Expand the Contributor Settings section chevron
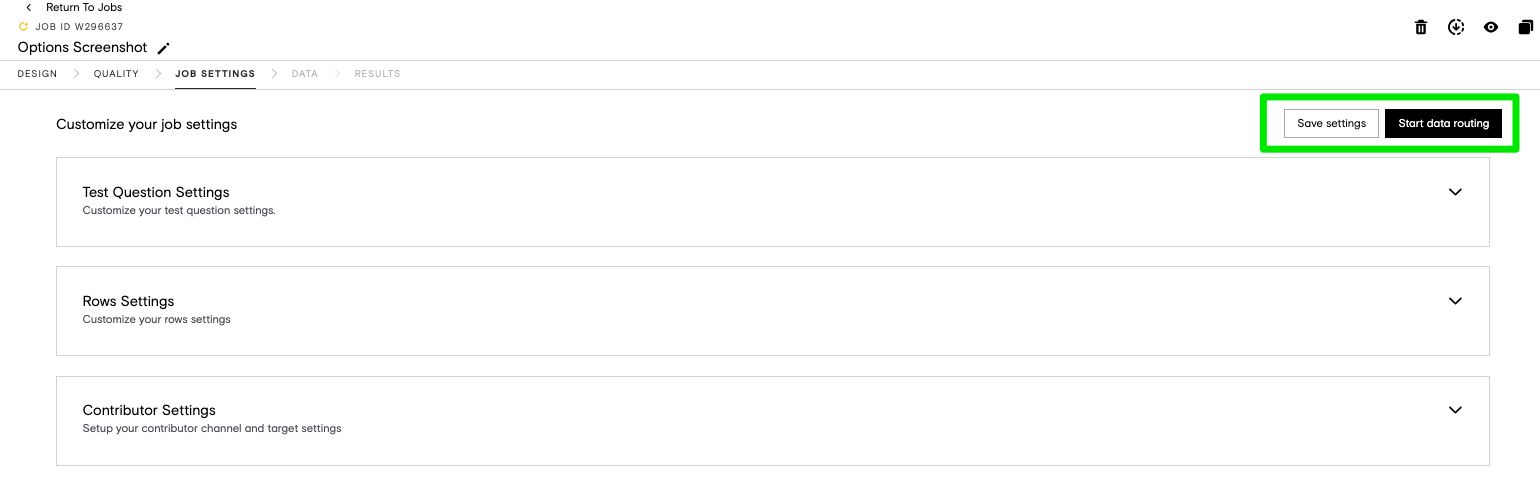 click(x=1455, y=410)
